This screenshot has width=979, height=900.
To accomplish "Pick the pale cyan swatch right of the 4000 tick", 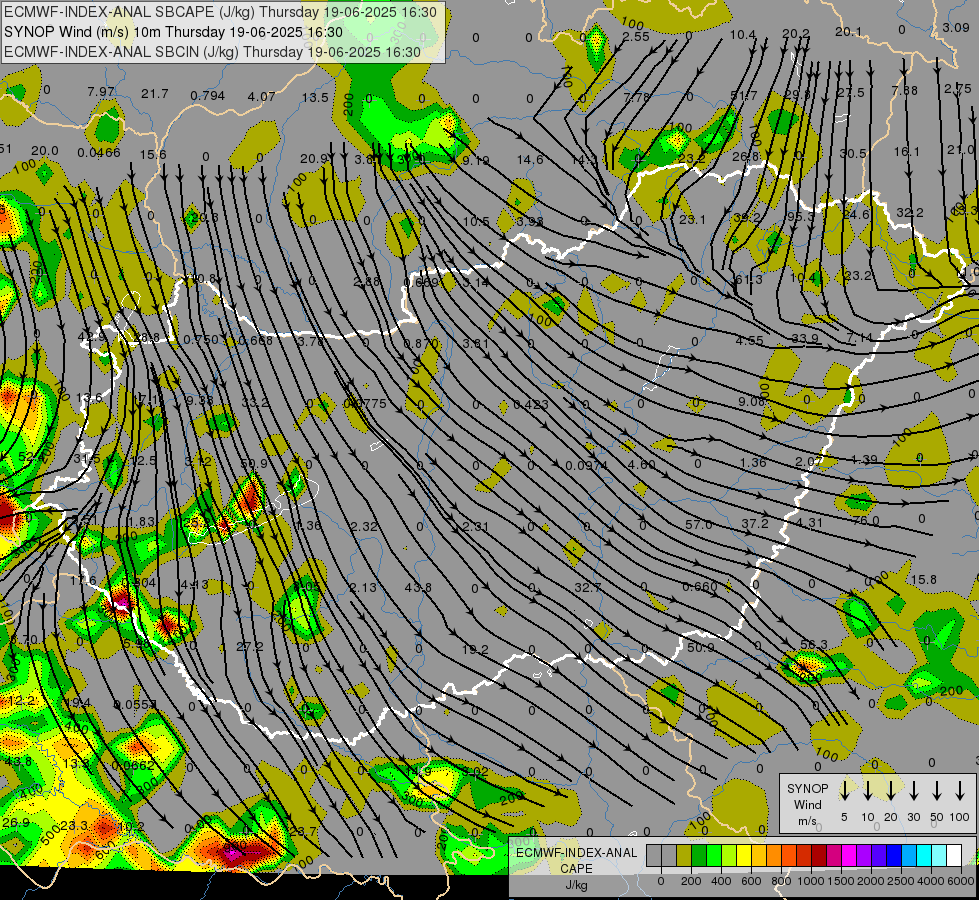I will (x=940, y=855).
